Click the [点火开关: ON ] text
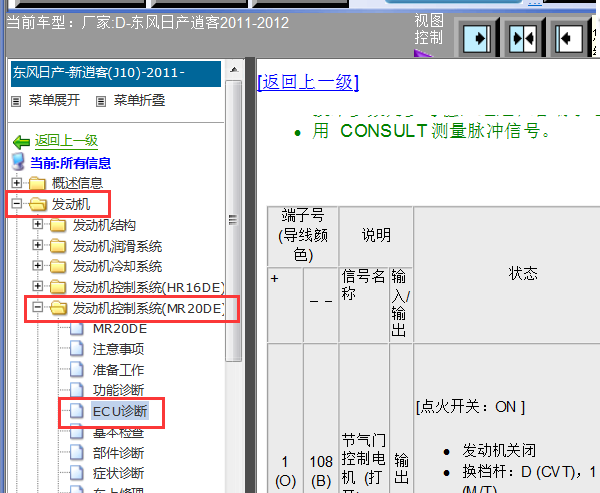The image size is (600, 493). (x=470, y=406)
